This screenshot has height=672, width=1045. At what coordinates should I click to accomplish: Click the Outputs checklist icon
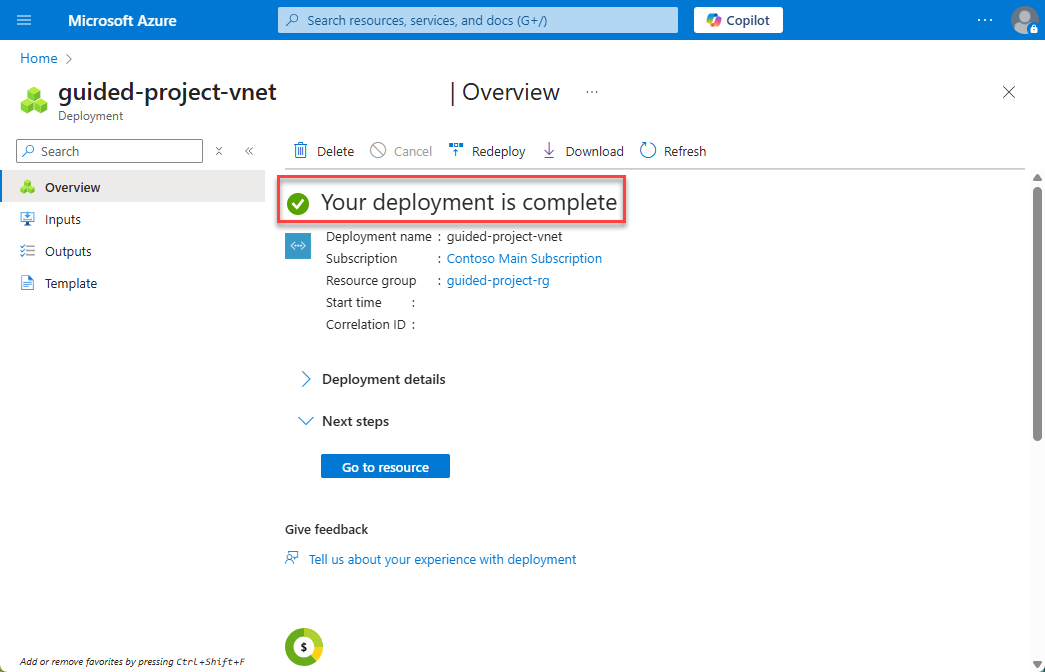(x=27, y=251)
